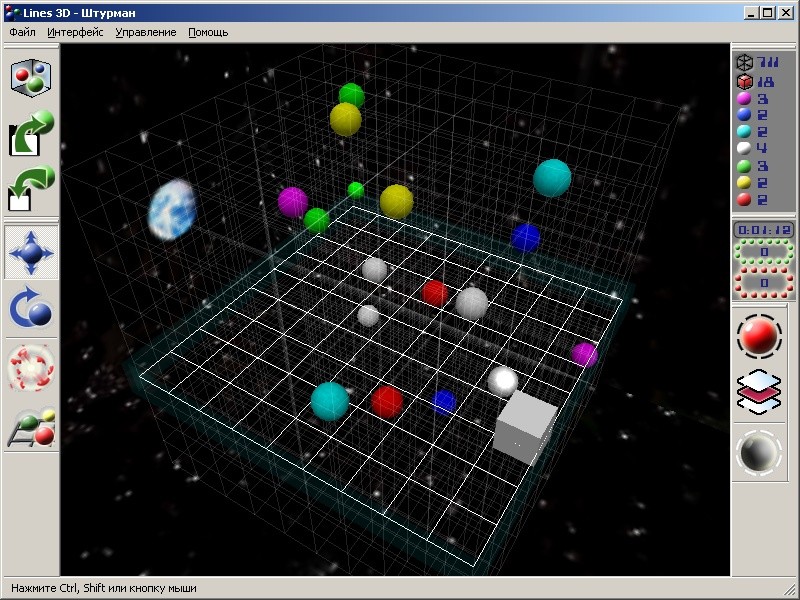Image resolution: width=800 pixels, height=600 pixels.
Task: Click the save game green arrow icon
Action: pos(31,188)
